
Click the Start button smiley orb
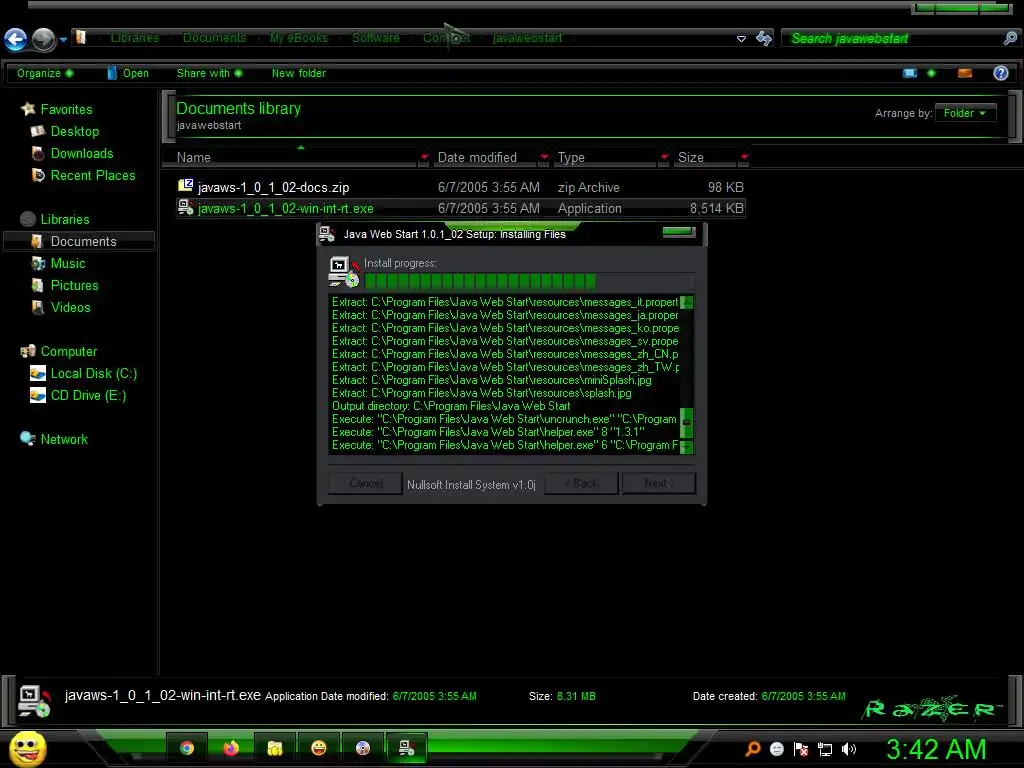(27, 748)
